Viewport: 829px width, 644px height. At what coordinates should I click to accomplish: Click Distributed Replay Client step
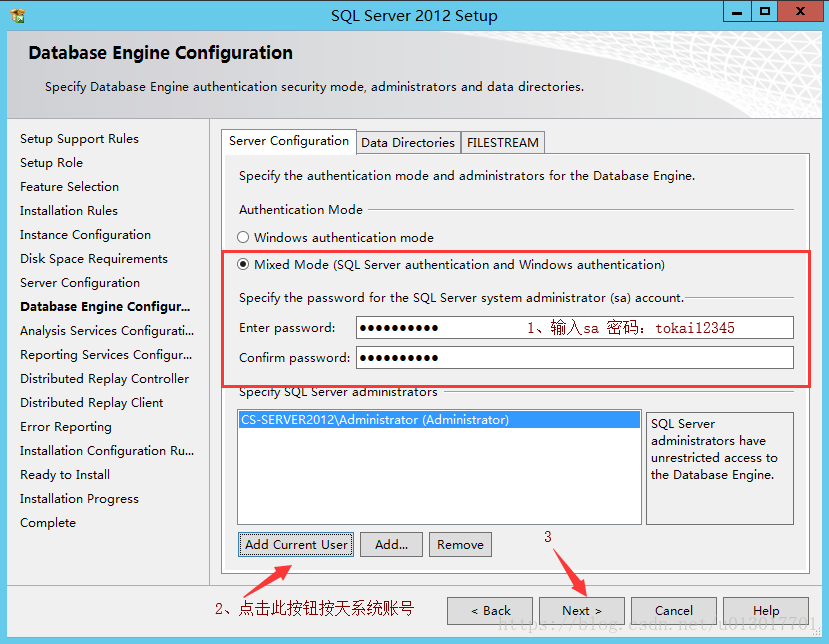coord(91,403)
